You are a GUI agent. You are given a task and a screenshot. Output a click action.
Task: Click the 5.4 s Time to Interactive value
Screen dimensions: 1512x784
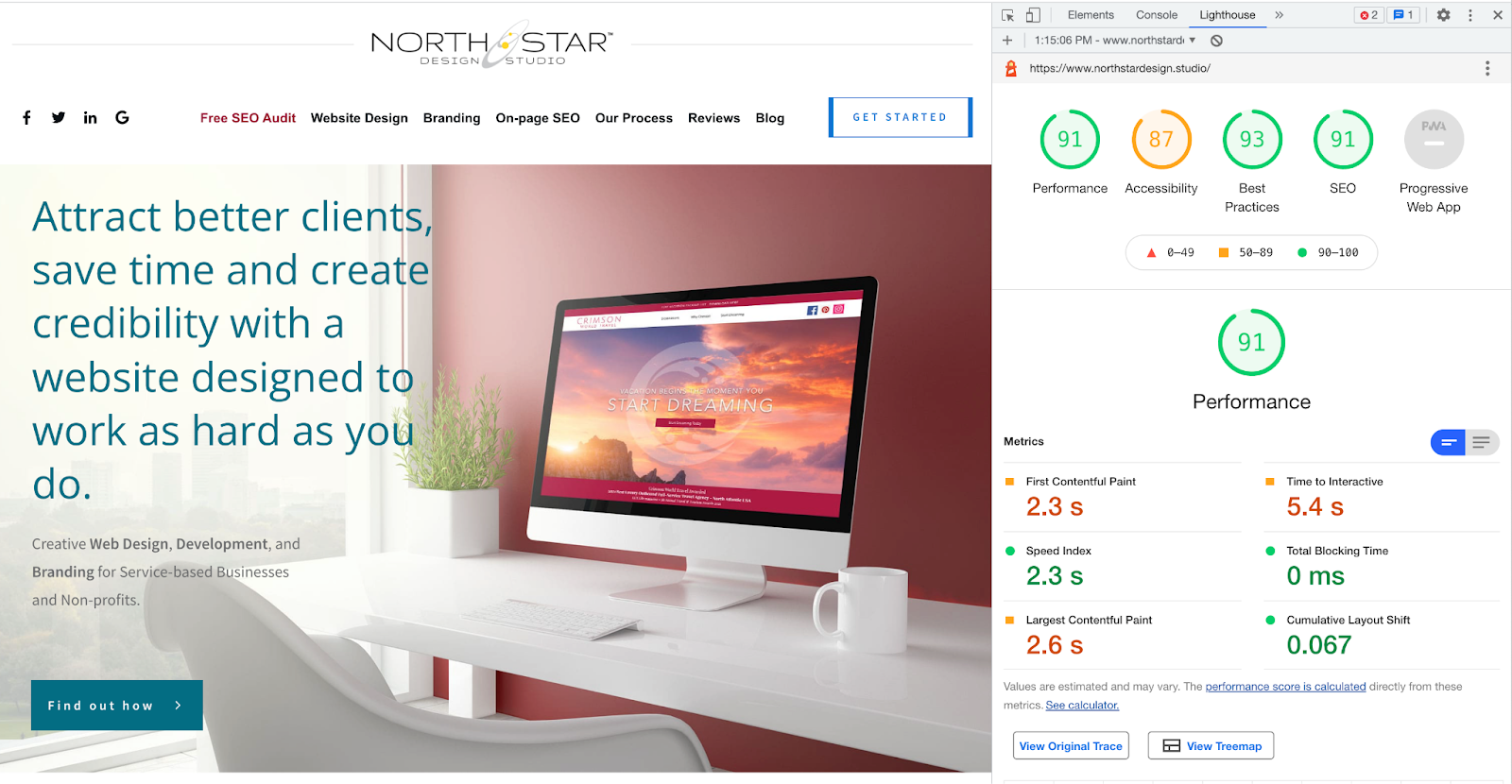(x=1314, y=507)
